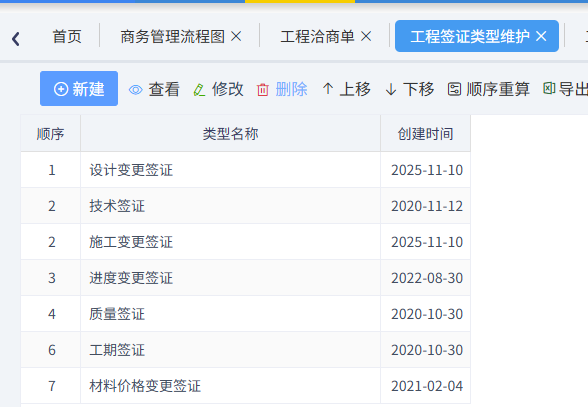Switch to 商务管理流程图 tab
The image size is (588, 407).
(172, 36)
